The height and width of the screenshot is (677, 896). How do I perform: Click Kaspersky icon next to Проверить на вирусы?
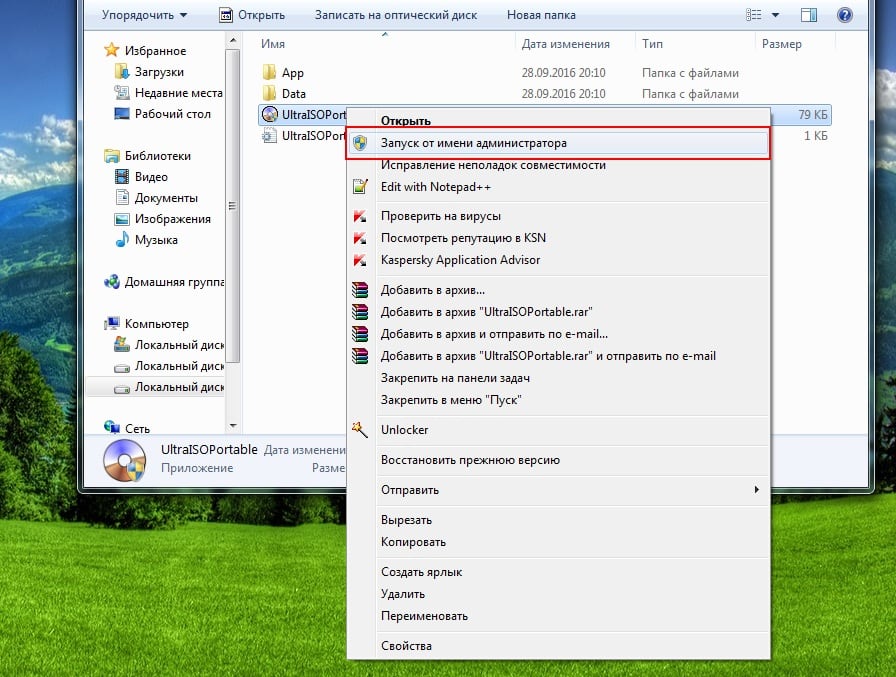pyautogui.click(x=361, y=216)
